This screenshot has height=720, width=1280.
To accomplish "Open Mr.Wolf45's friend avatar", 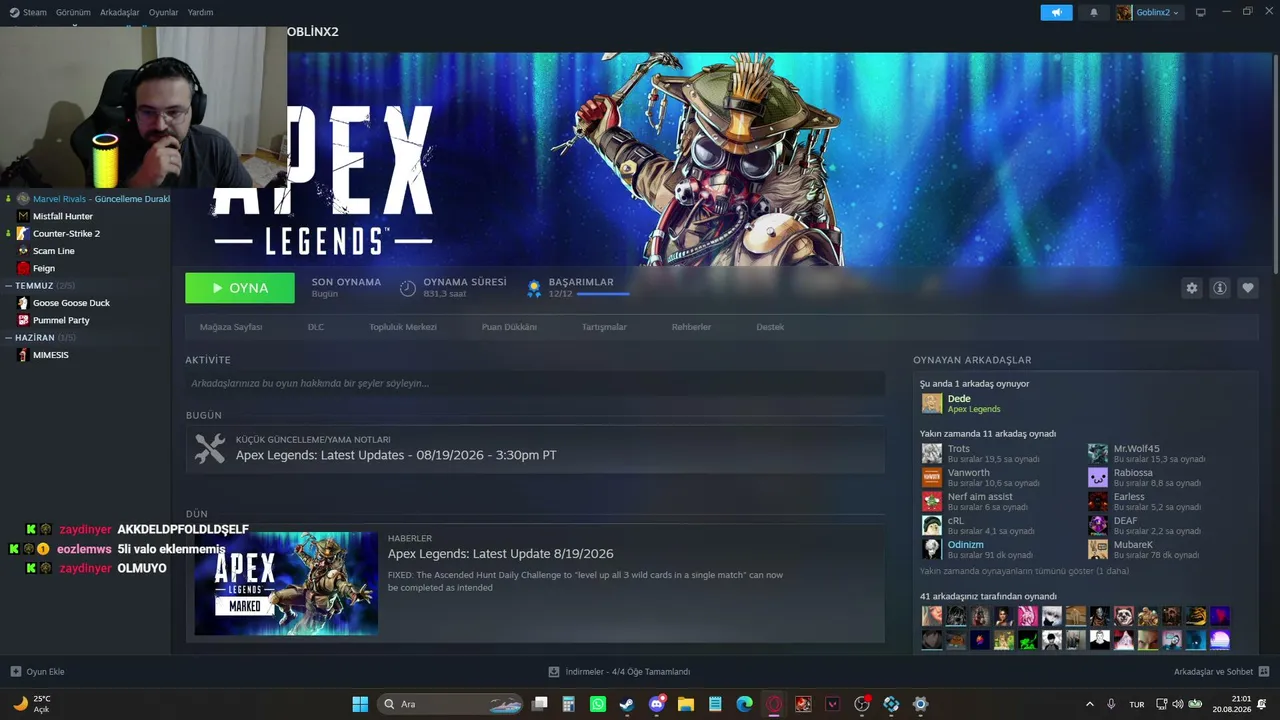I will pyautogui.click(x=1098, y=453).
